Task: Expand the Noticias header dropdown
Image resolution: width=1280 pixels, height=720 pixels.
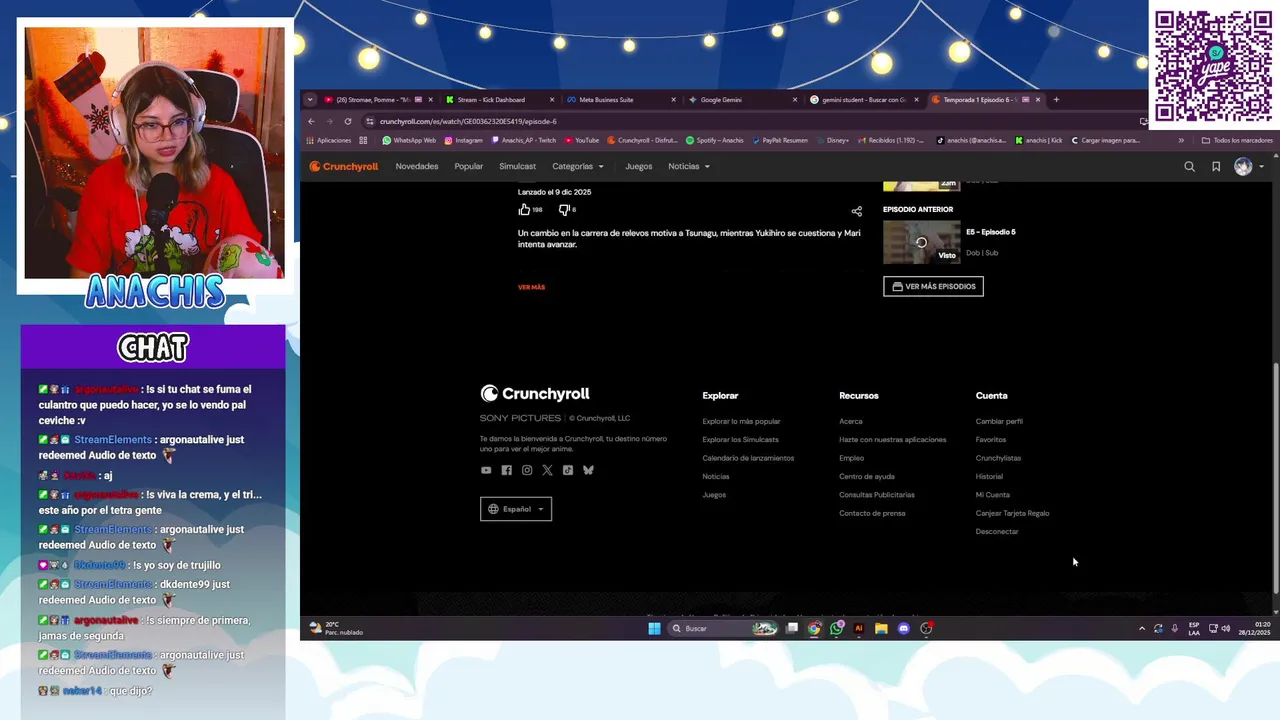Action: tap(689, 166)
